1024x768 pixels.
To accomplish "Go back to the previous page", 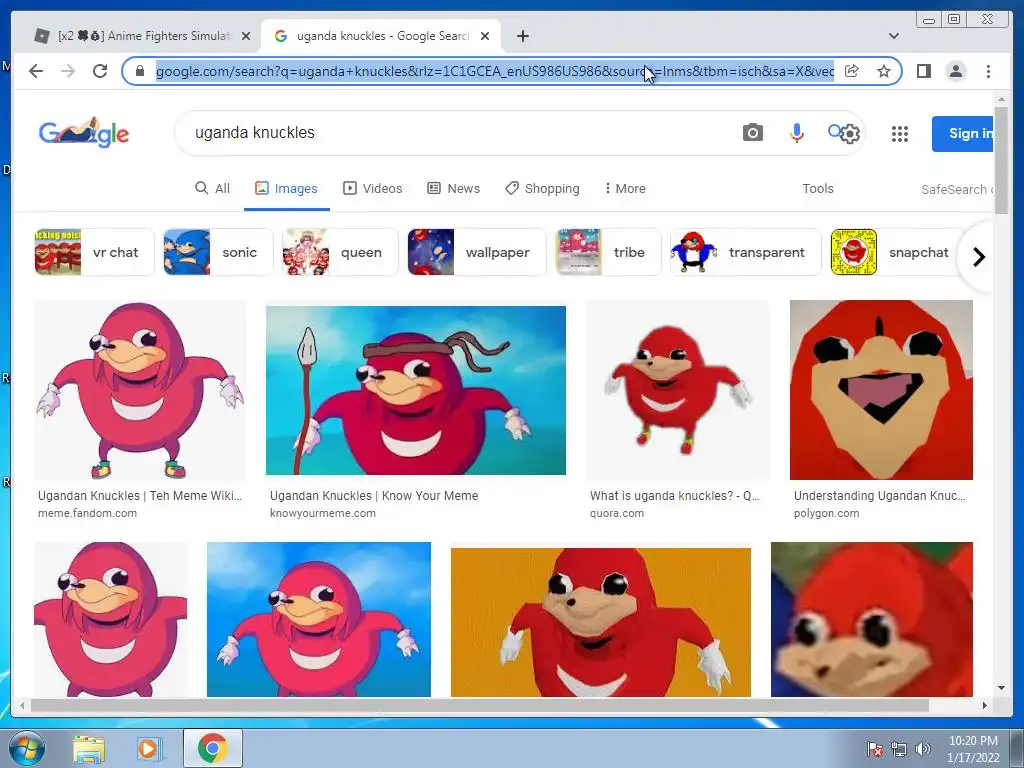I will coord(36,71).
